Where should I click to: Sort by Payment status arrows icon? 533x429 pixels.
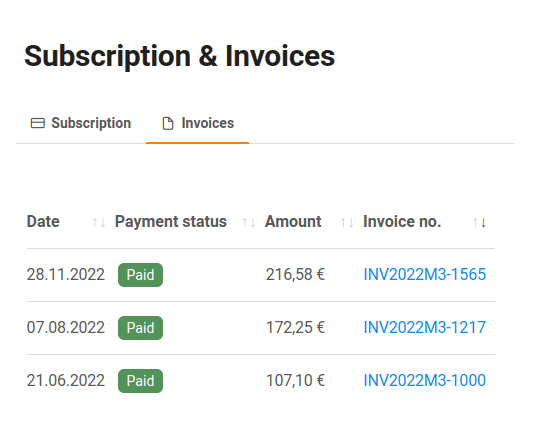(x=248, y=223)
